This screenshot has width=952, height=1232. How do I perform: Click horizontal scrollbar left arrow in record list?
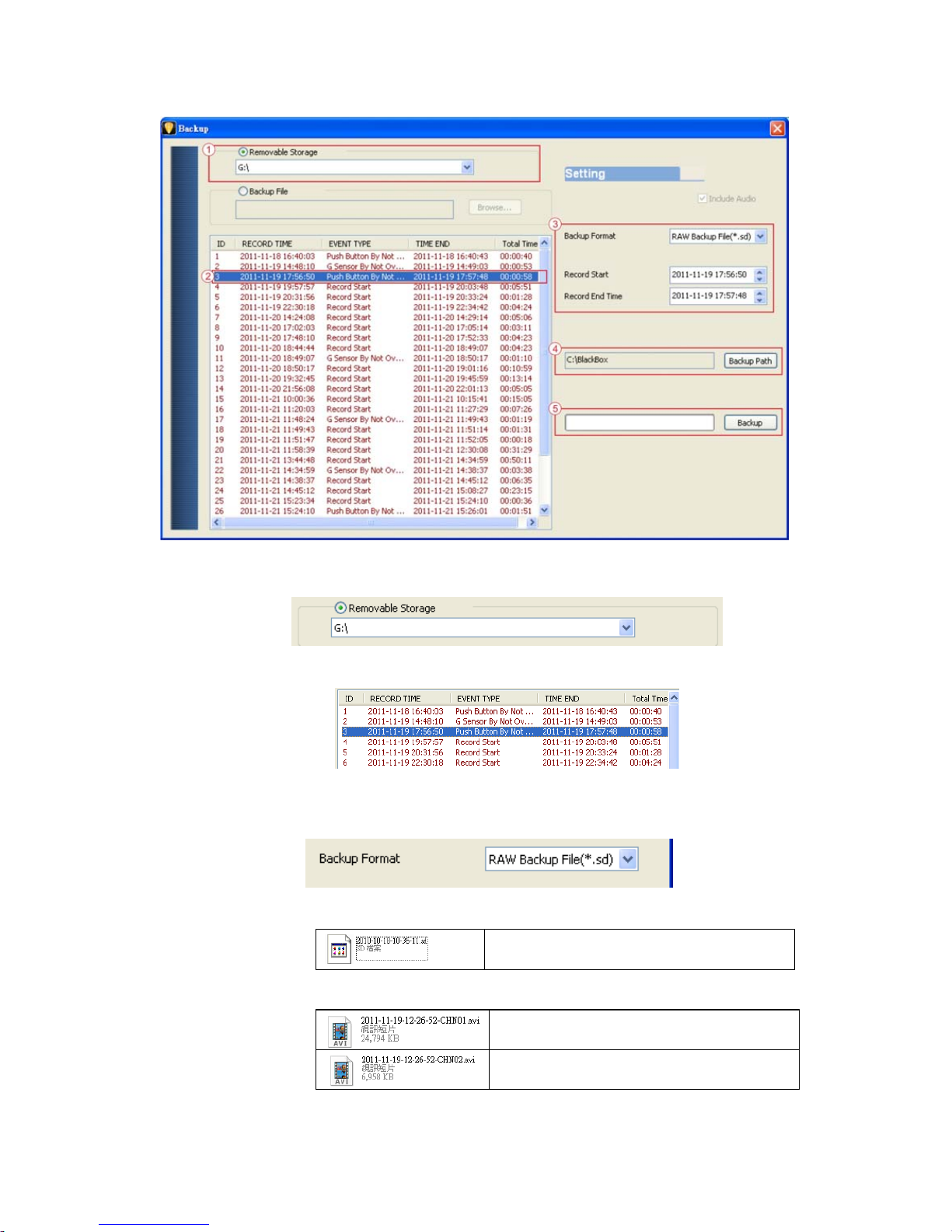[217, 522]
